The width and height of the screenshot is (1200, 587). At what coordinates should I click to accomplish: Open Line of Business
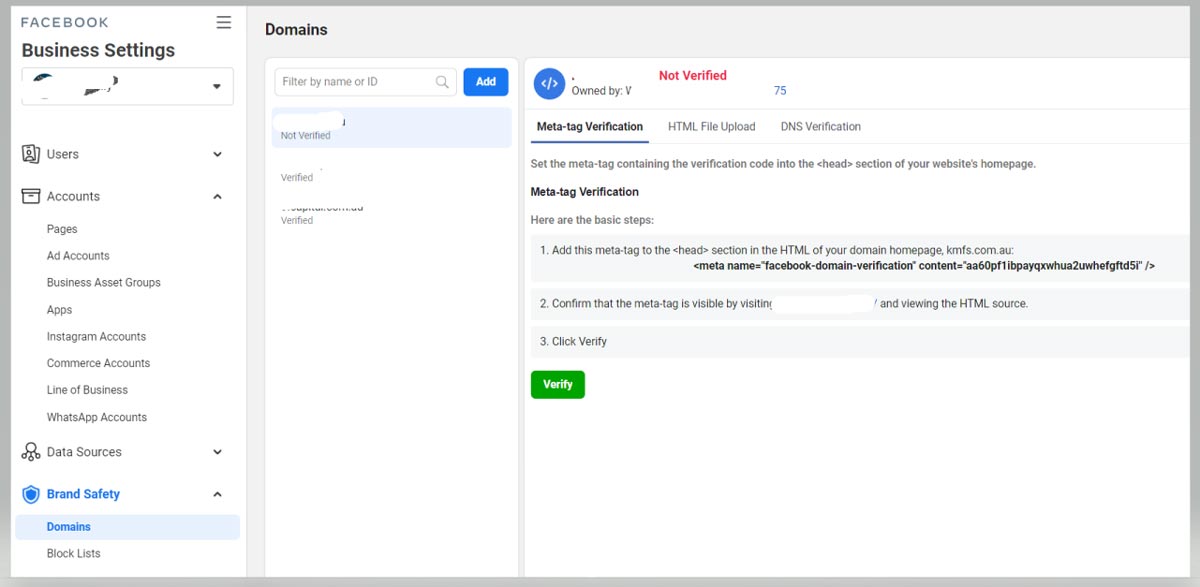click(87, 390)
